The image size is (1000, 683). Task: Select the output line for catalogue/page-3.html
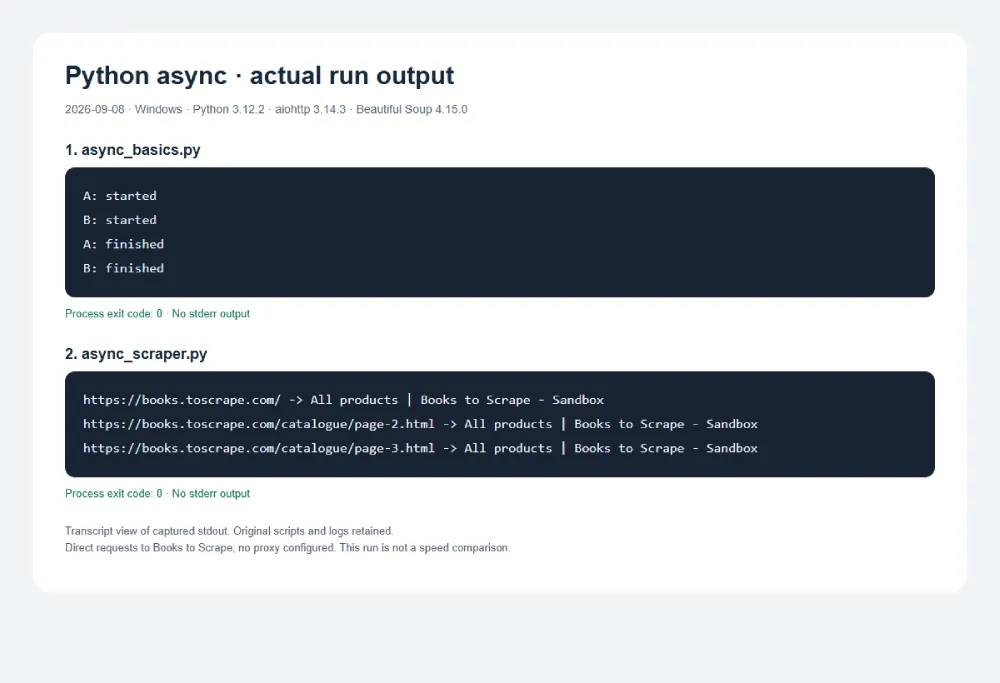(x=420, y=448)
